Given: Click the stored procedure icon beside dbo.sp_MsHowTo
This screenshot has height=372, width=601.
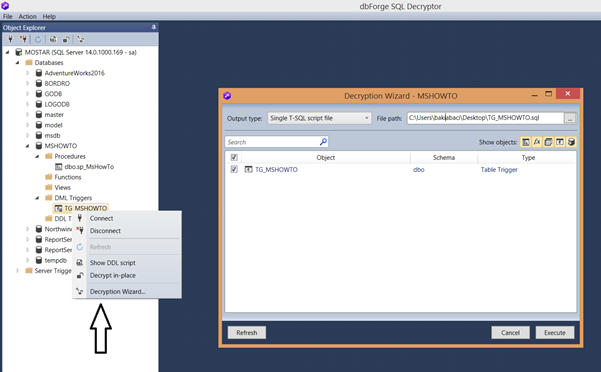Looking at the screenshot, I should (59, 167).
